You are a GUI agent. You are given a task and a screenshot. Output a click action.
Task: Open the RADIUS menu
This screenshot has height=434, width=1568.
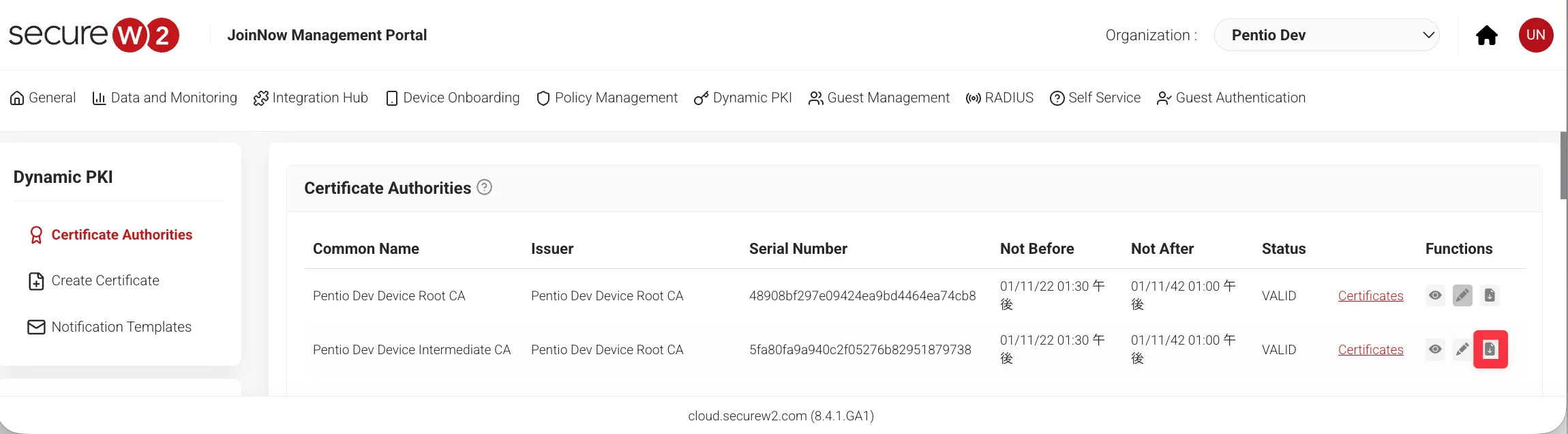pyautogui.click(x=999, y=98)
